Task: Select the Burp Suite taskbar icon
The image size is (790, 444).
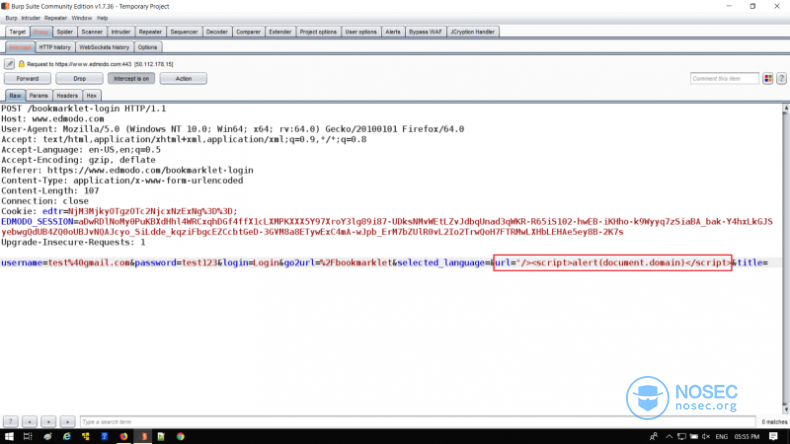Action: 144,436
